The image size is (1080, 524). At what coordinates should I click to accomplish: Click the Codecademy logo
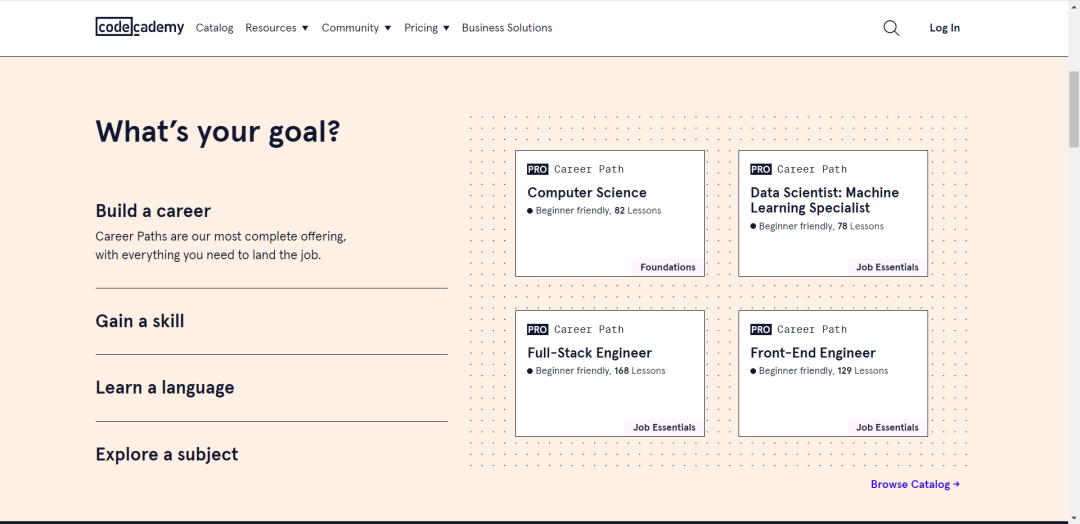[x=140, y=28]
